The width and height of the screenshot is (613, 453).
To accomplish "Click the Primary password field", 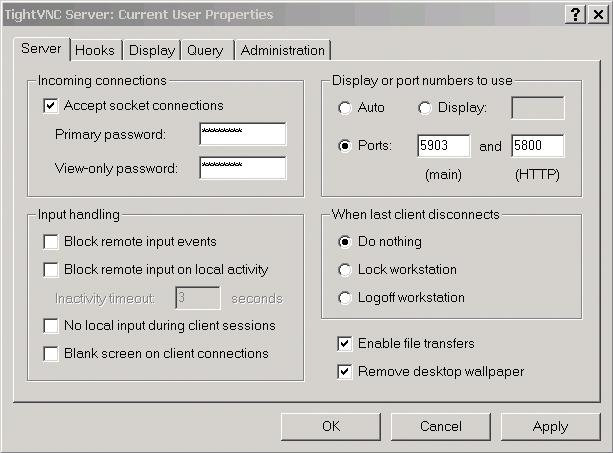I will click(x=243, y=134).
